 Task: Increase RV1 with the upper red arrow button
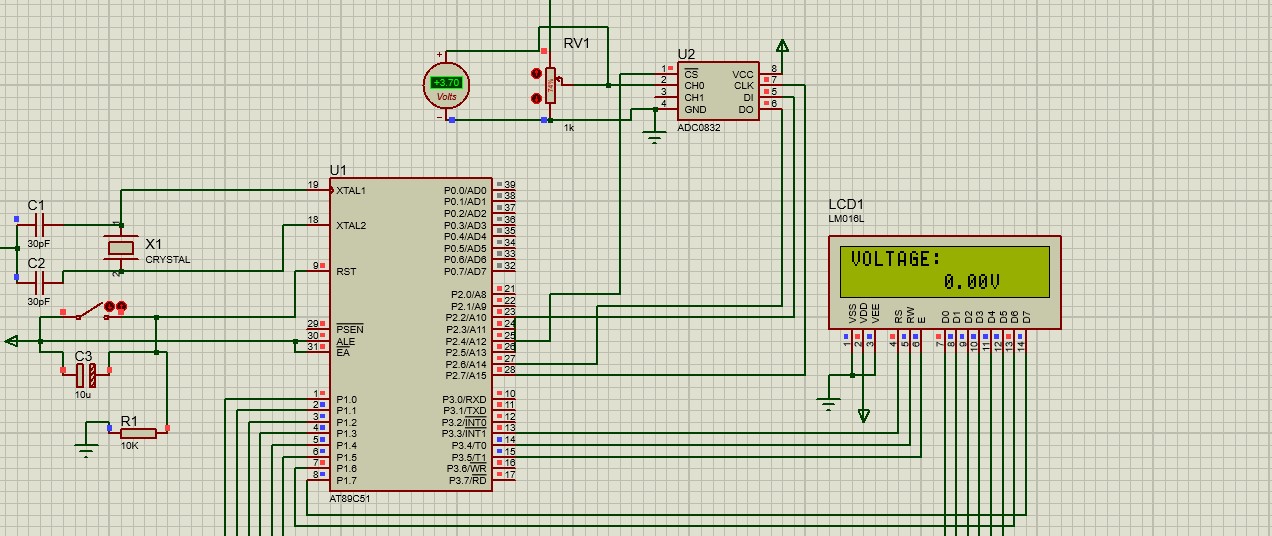click(x=536, y=73)
